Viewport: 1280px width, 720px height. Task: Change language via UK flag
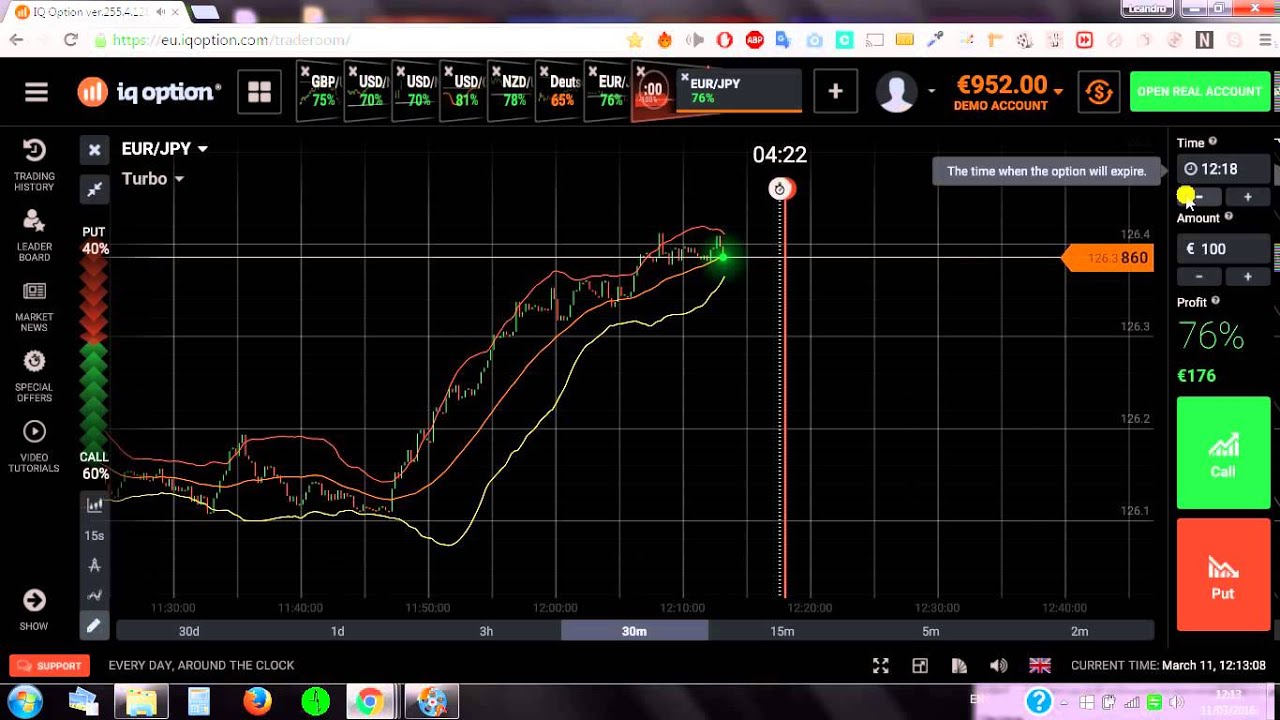pyautogui.click(x=1040, y=665)
